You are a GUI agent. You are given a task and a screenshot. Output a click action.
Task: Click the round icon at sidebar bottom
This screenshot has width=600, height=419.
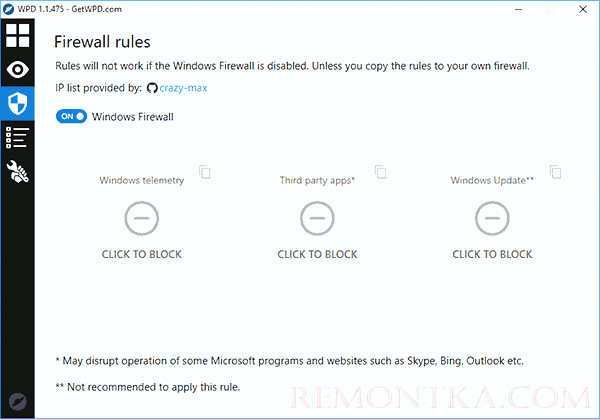(x=17, y=402)
